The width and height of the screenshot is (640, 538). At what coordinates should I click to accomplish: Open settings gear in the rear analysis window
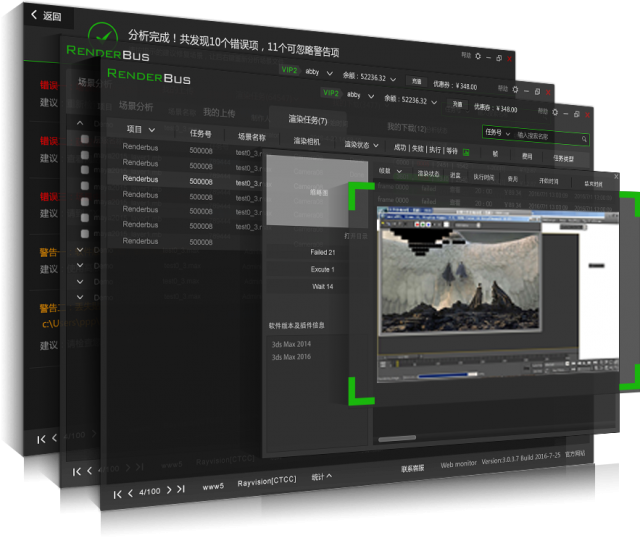tap(478, 56)
